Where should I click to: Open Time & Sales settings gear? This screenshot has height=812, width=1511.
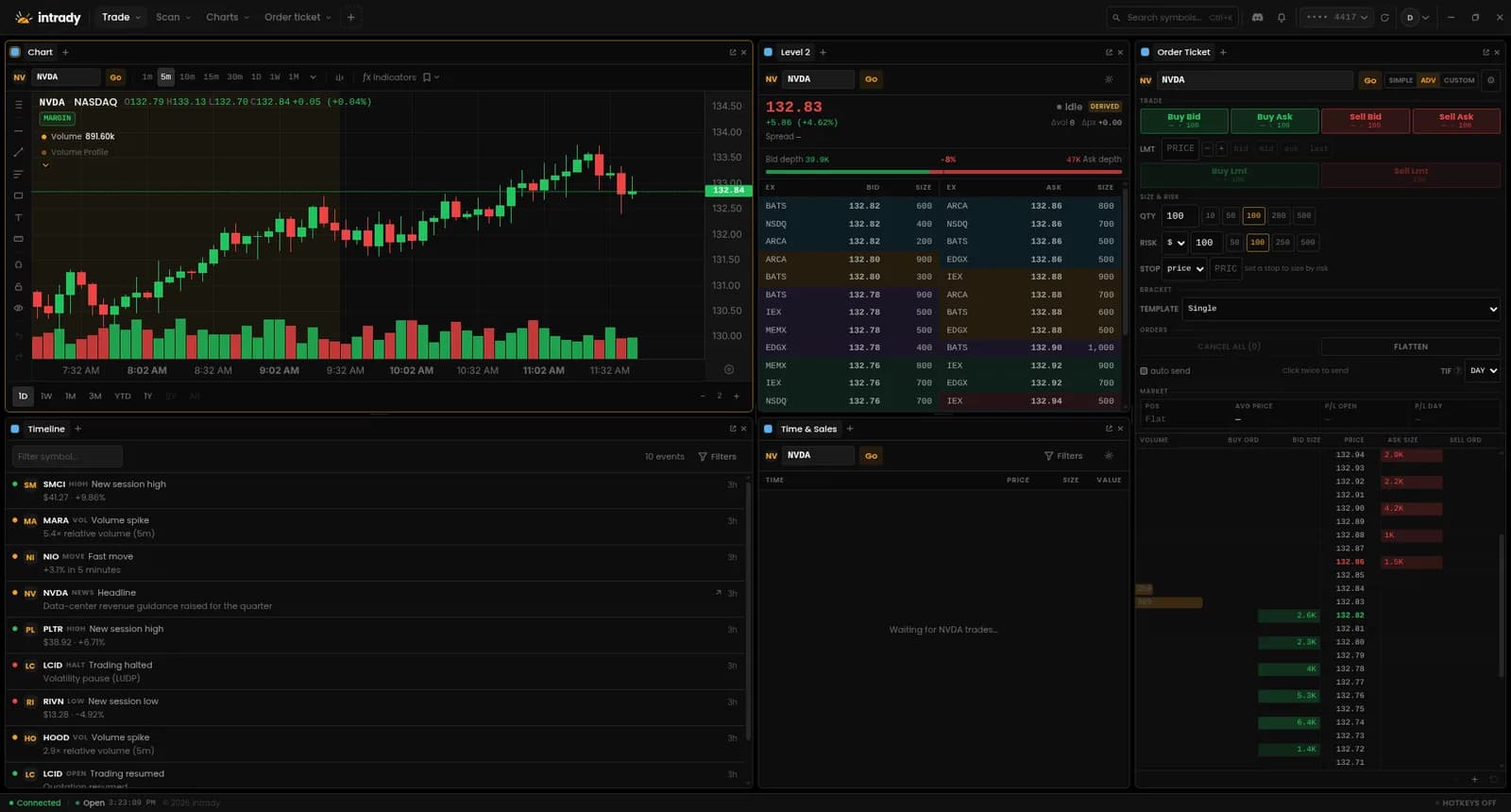tap(1109, 456)
